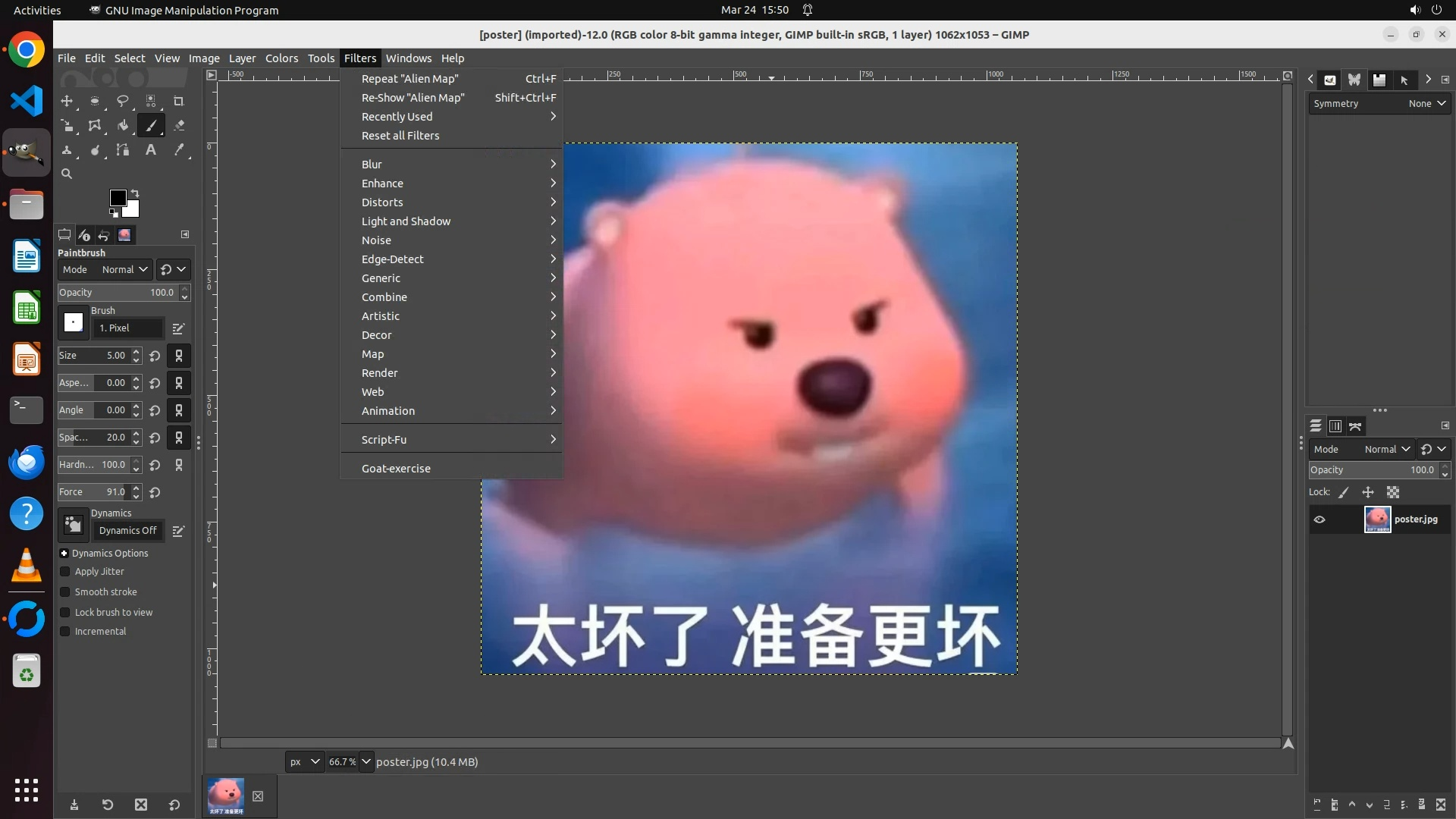
Task: Open the zoom percentage dropdown
Action: (366, 761)
